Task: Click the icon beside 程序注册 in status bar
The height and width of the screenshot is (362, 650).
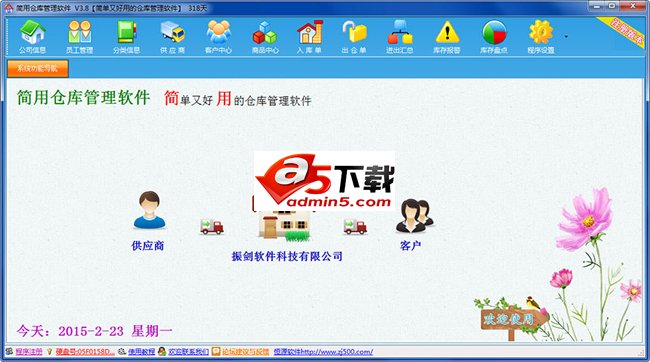Action: pyautogui.click(x=10, y=352)
